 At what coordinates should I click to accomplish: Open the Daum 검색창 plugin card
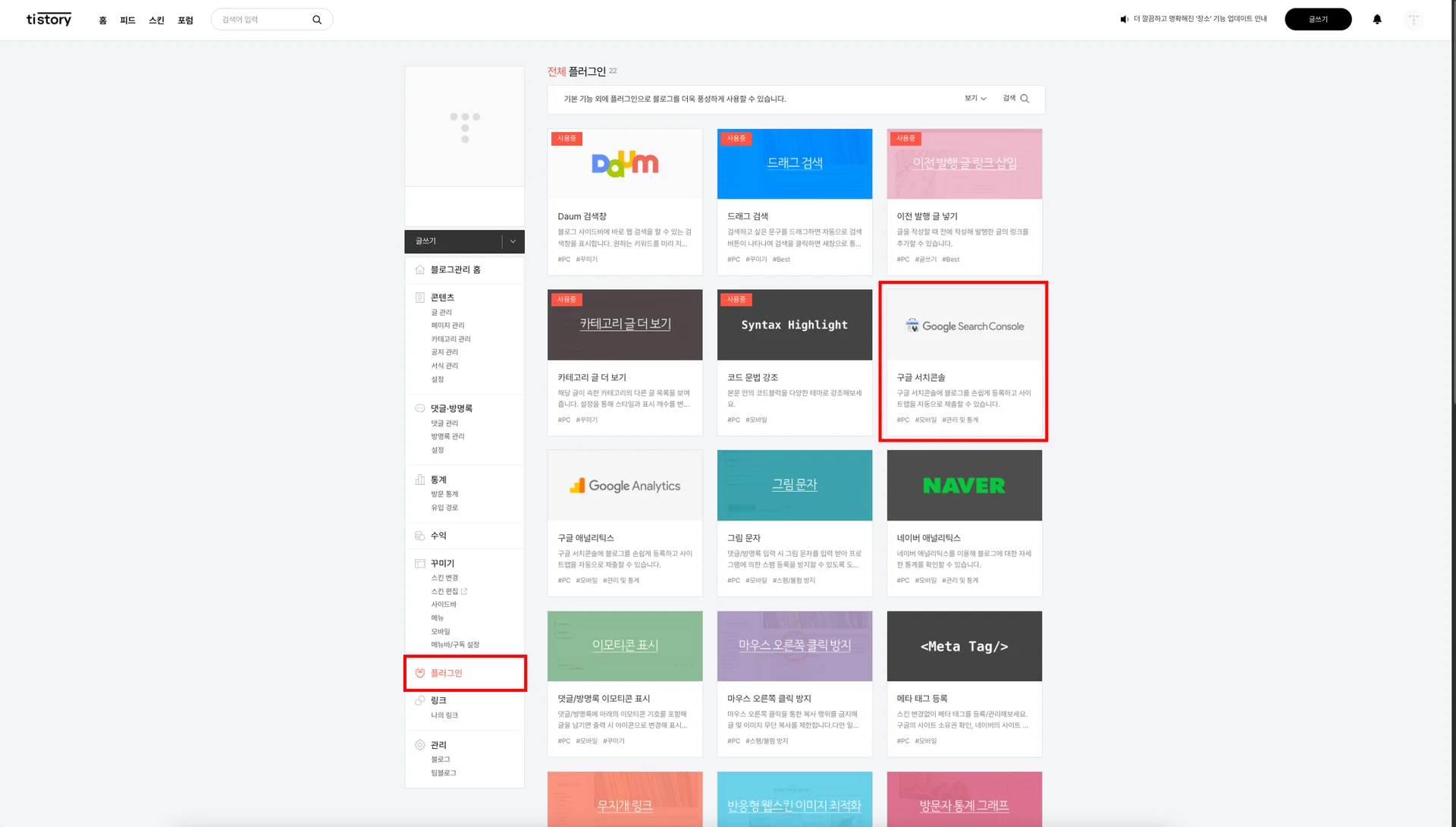pyautogui.click(x=625, y=202)
